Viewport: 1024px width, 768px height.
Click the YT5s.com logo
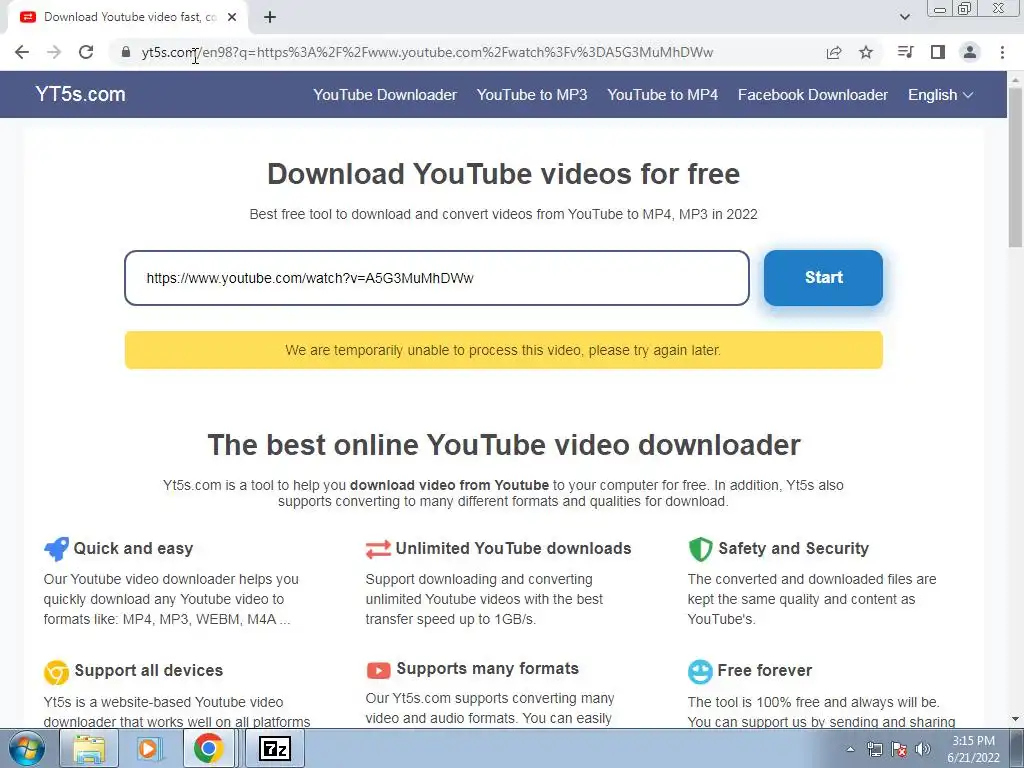(x=80, y=94)
